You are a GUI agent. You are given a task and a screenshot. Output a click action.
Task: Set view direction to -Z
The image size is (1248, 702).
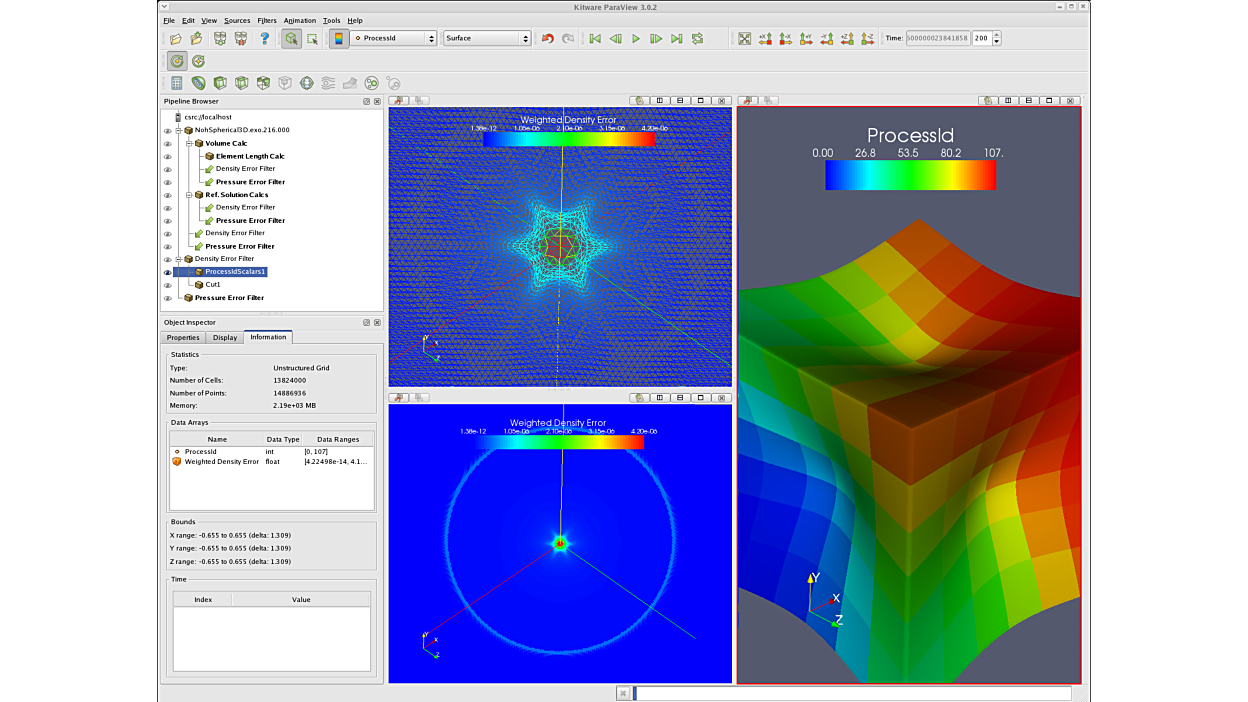(868, 38)
